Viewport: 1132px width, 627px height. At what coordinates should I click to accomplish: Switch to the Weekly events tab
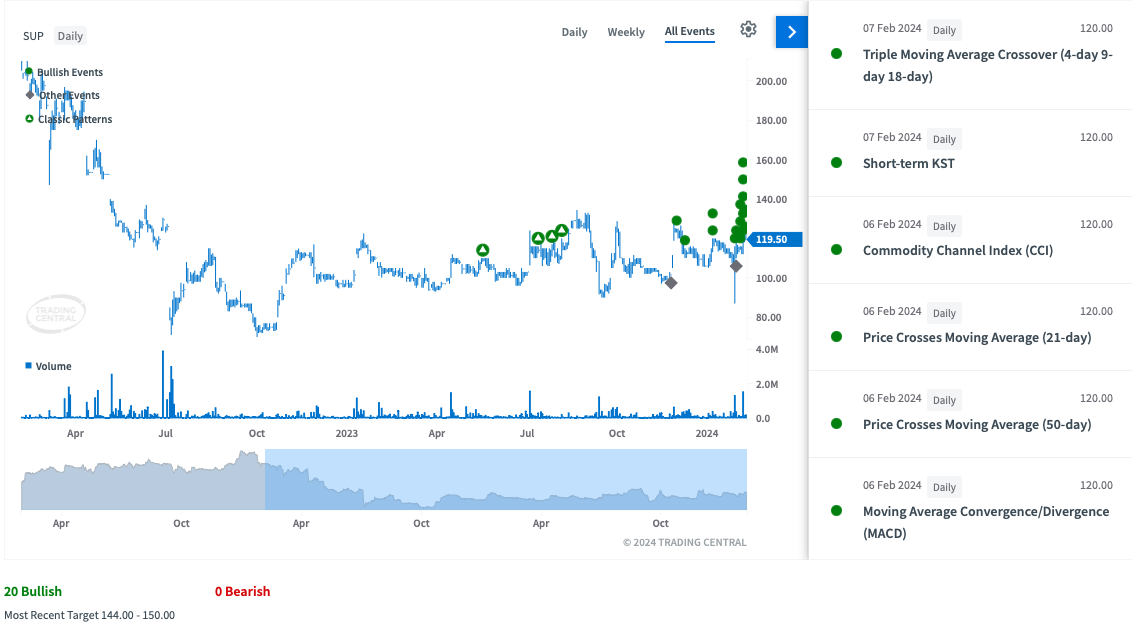point(626,32)
